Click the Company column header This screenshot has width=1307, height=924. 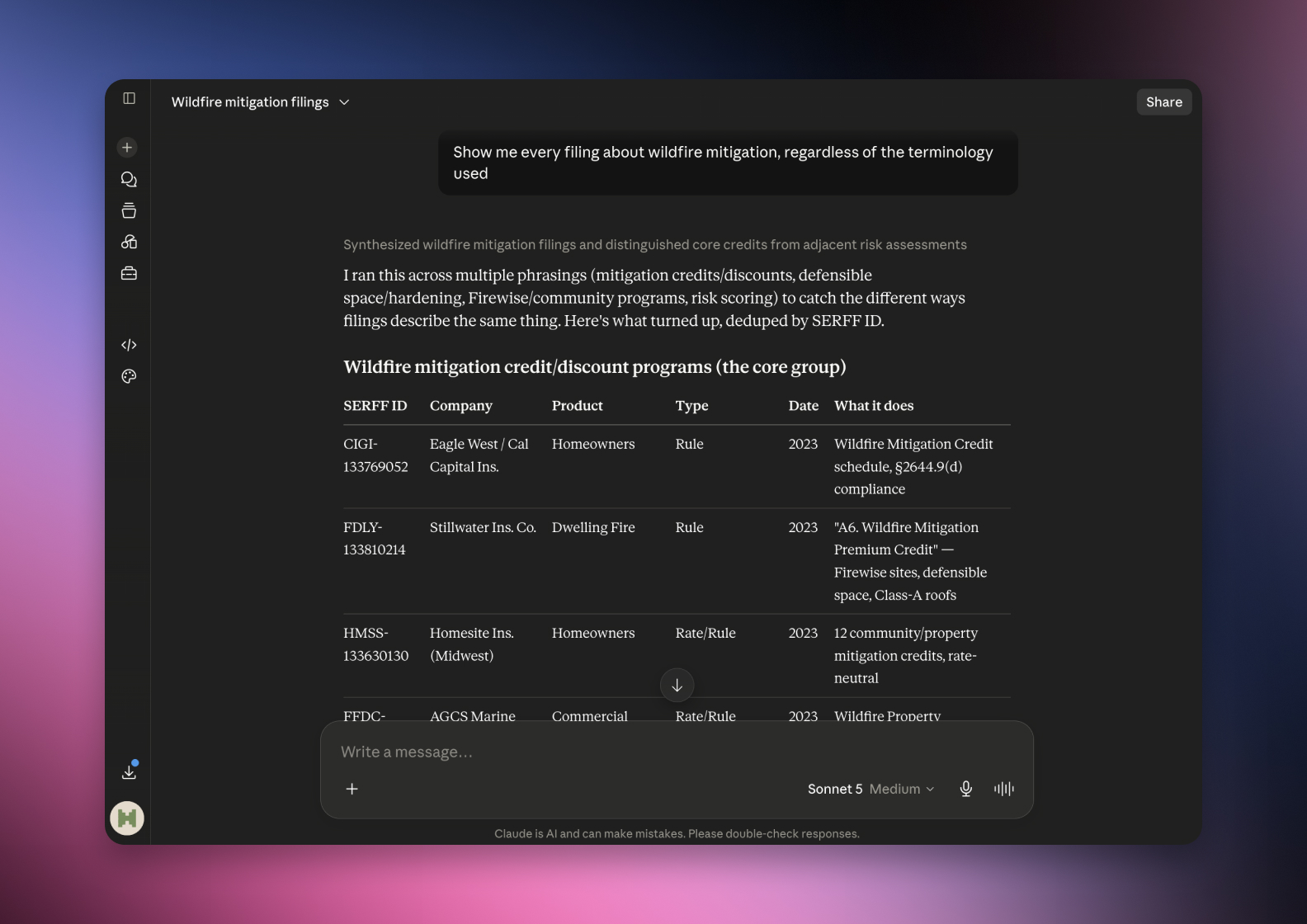coord(461,406)
